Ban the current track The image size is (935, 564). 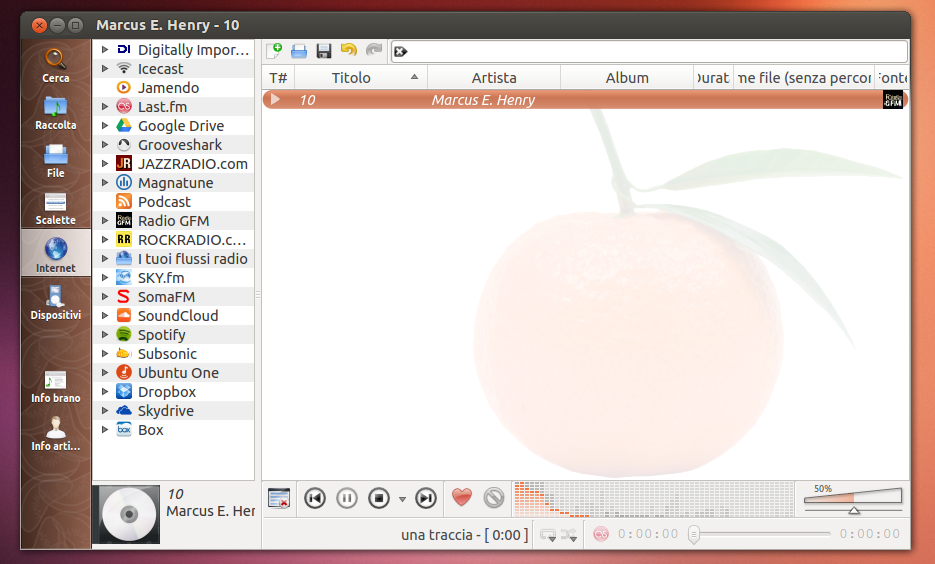pyautogui.click(x=494, y=497)
